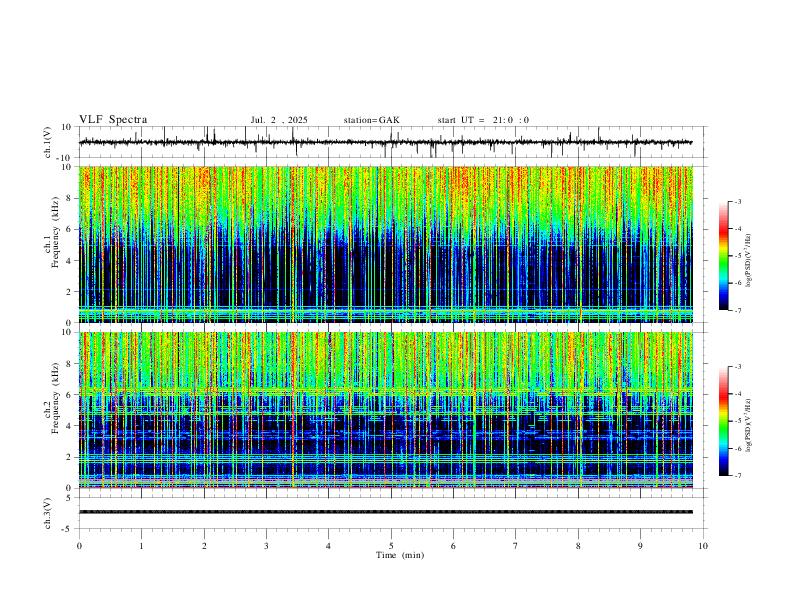
Task: Click time axis tick label "10"
Action: [x=703, y=546]
